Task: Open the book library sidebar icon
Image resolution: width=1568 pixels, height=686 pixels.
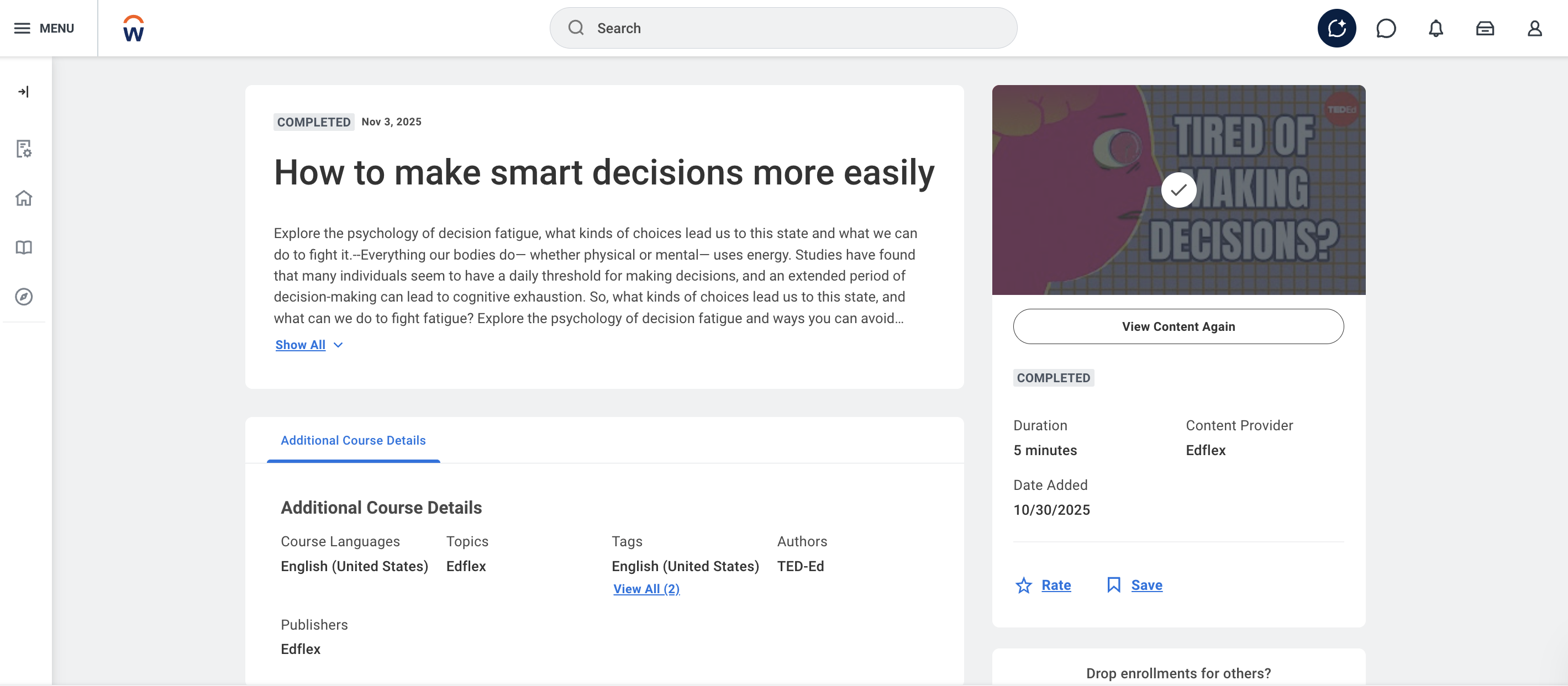Action: (24, 248)
